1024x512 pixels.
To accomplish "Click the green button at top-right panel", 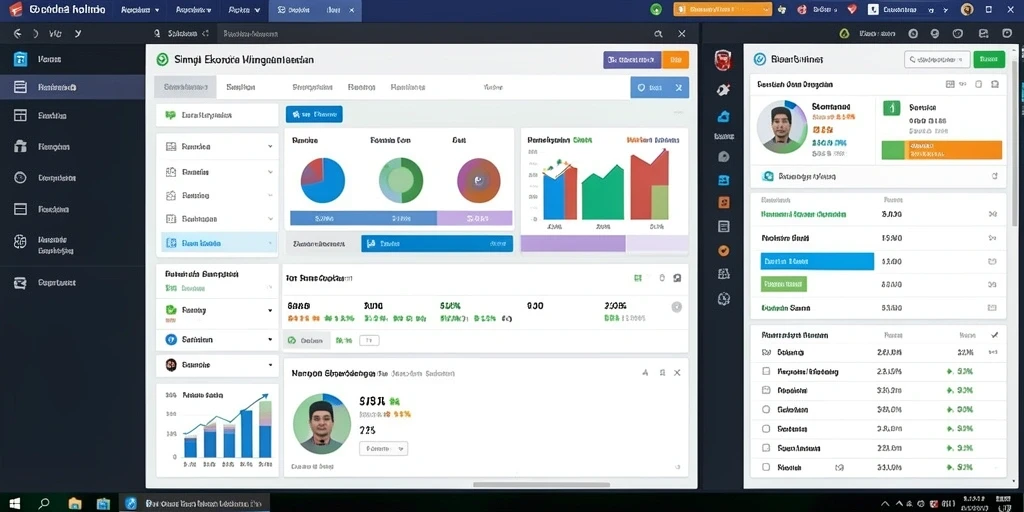I will [x=989, y=59].
